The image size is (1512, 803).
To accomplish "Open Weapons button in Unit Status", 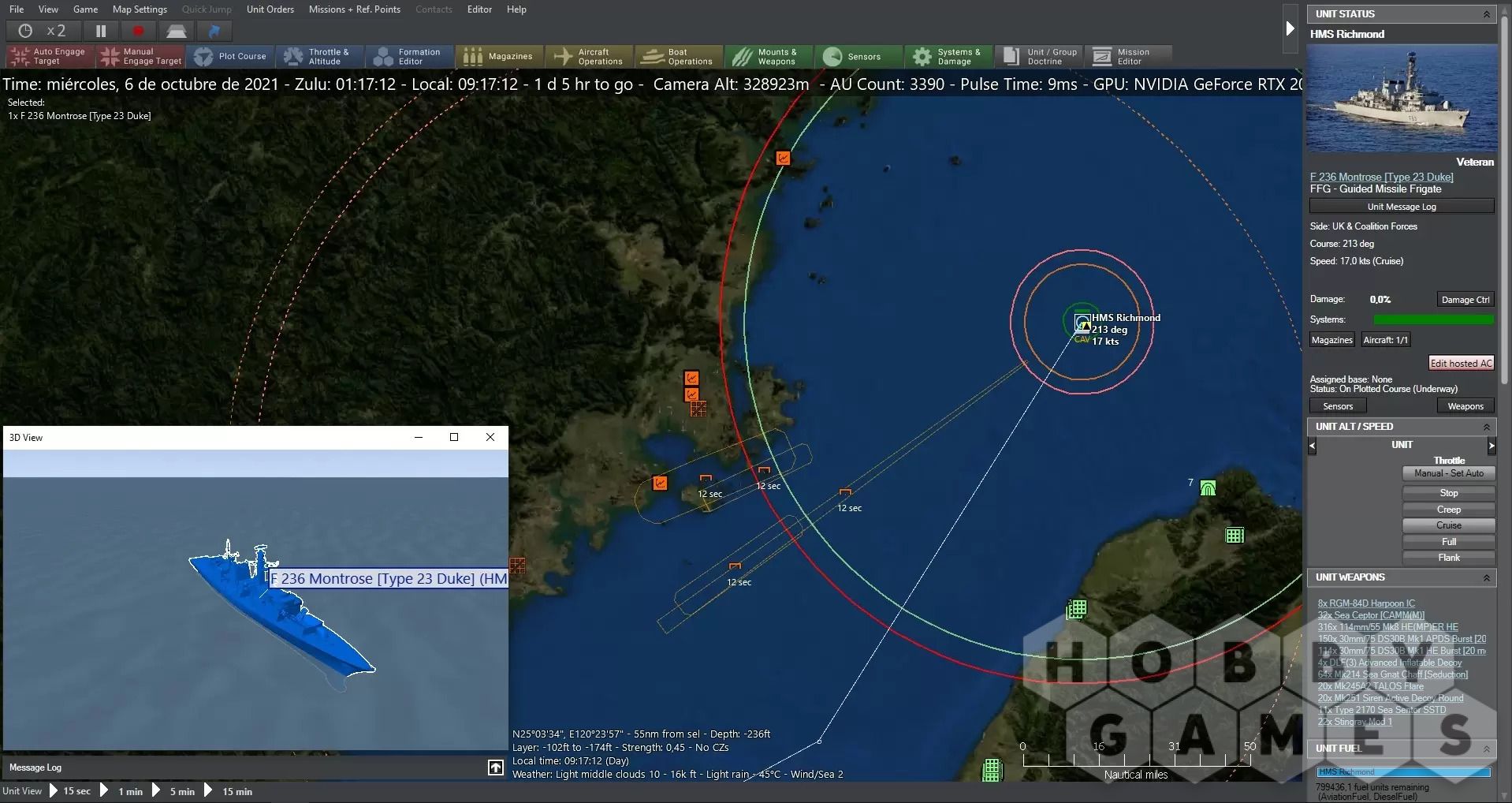I will (x=1465, y=406).
